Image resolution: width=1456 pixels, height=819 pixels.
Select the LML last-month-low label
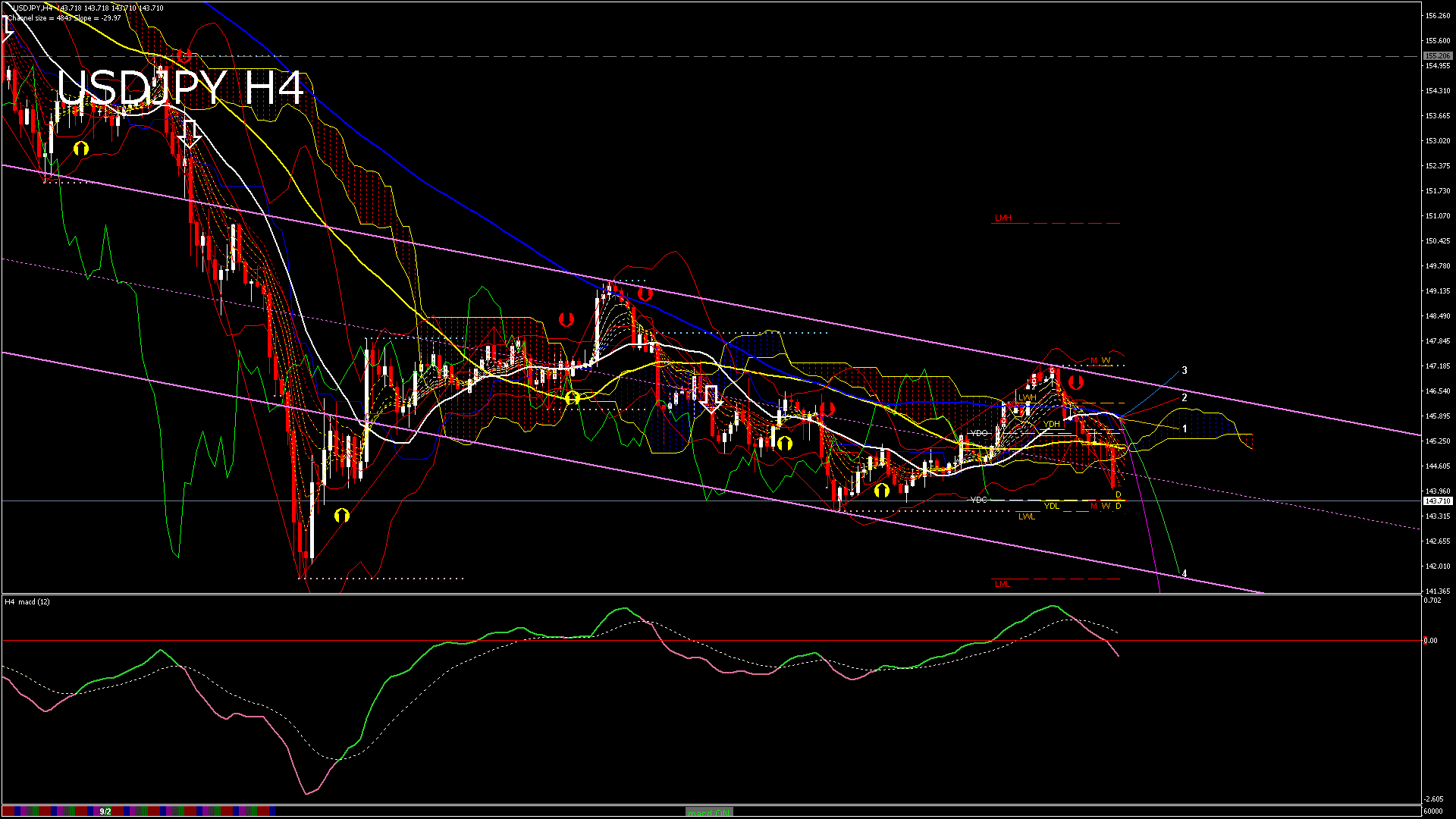(1003, 584)
